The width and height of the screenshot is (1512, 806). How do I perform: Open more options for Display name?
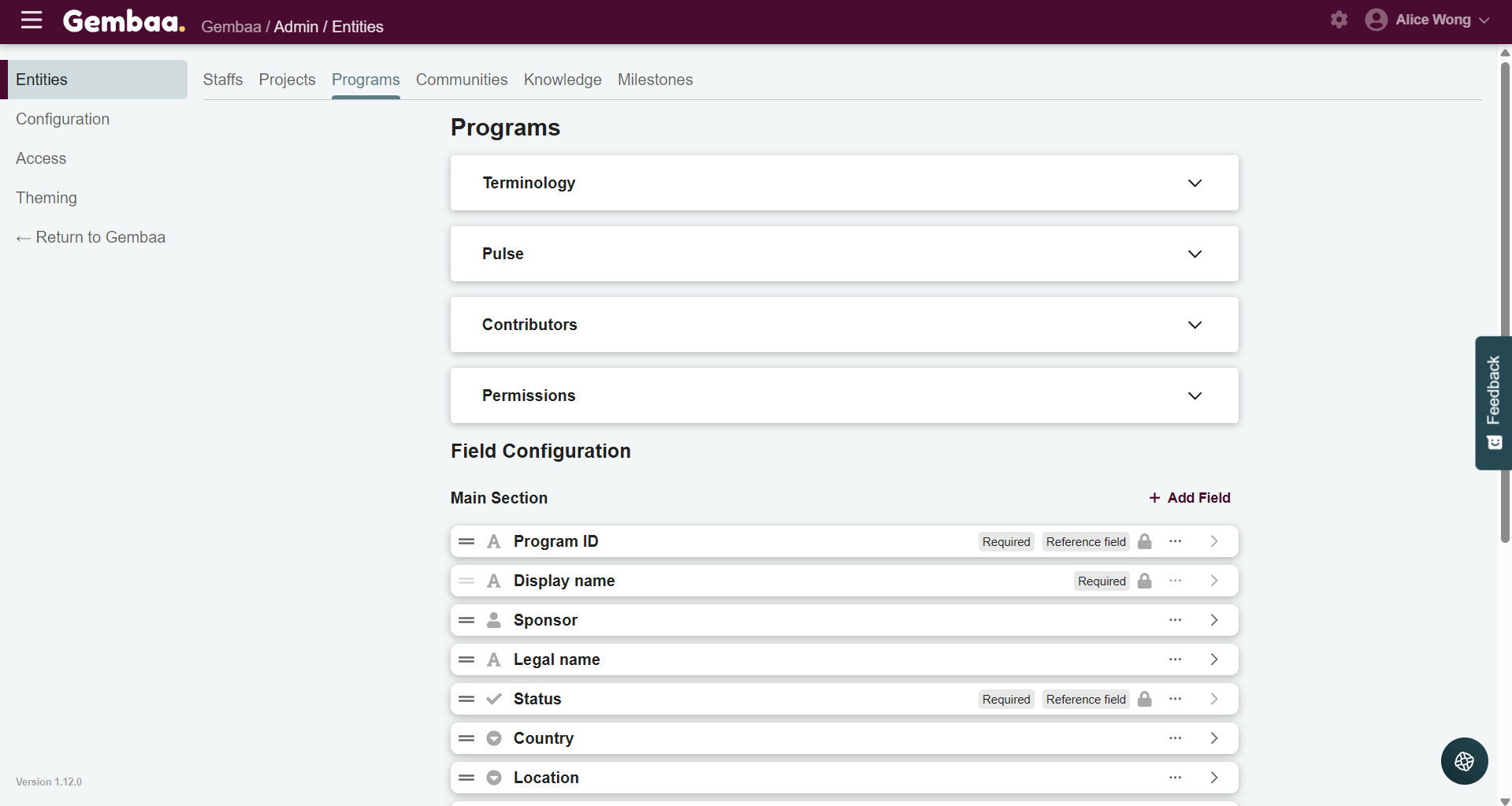click(1175, 581)
